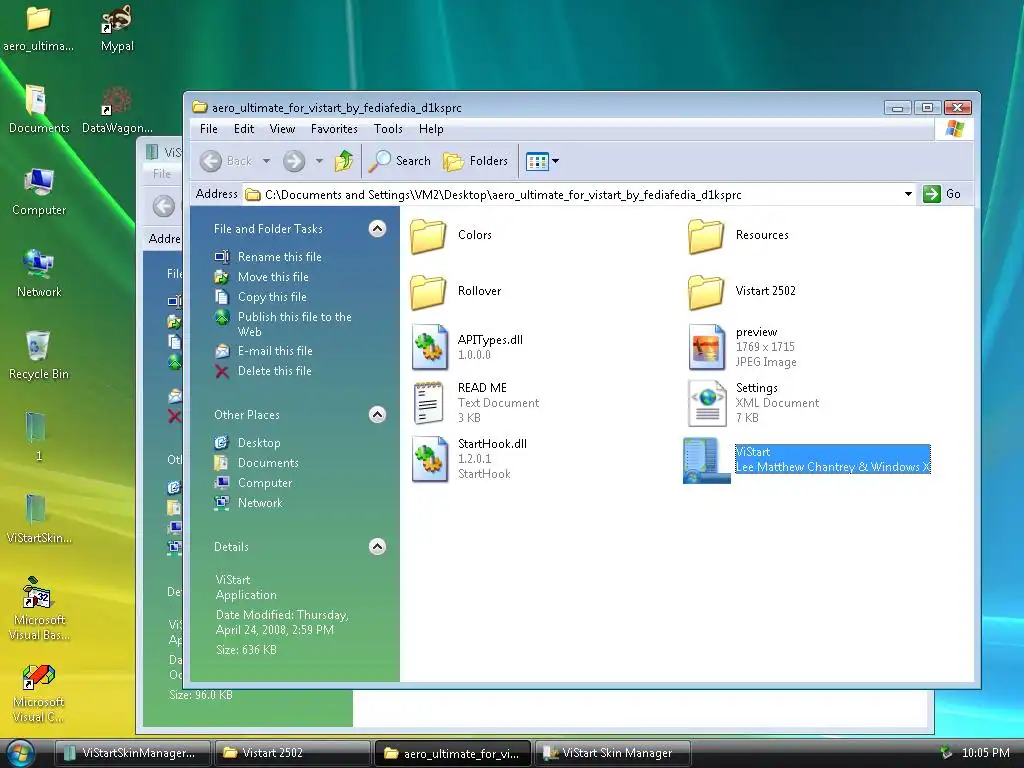Image resolution: width=1024 pixels, height=768 pixels.
Task: Select the preview JPEG image icon
Action: coord(707,347)
